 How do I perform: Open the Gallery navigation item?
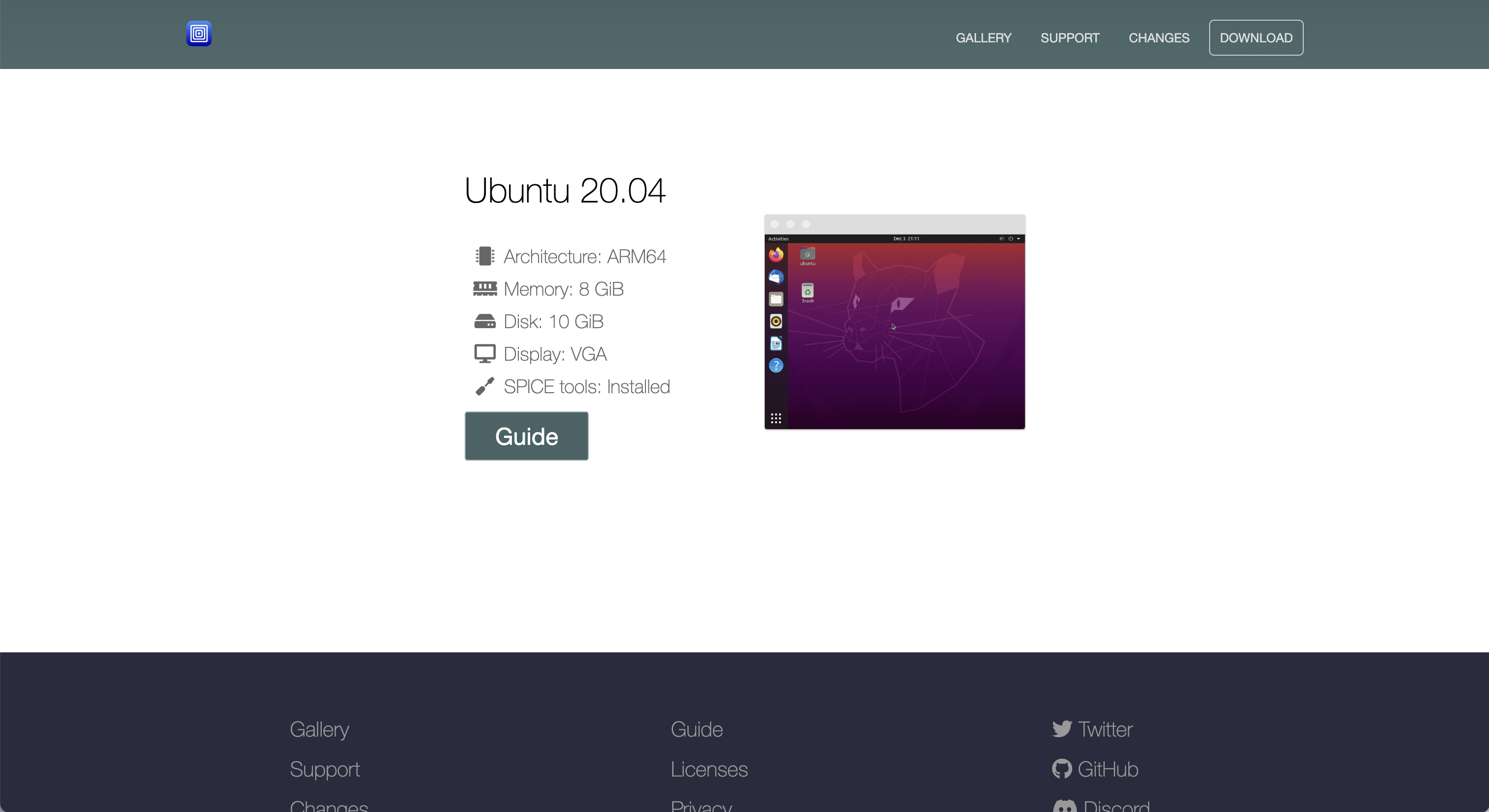tap(983, 38)
